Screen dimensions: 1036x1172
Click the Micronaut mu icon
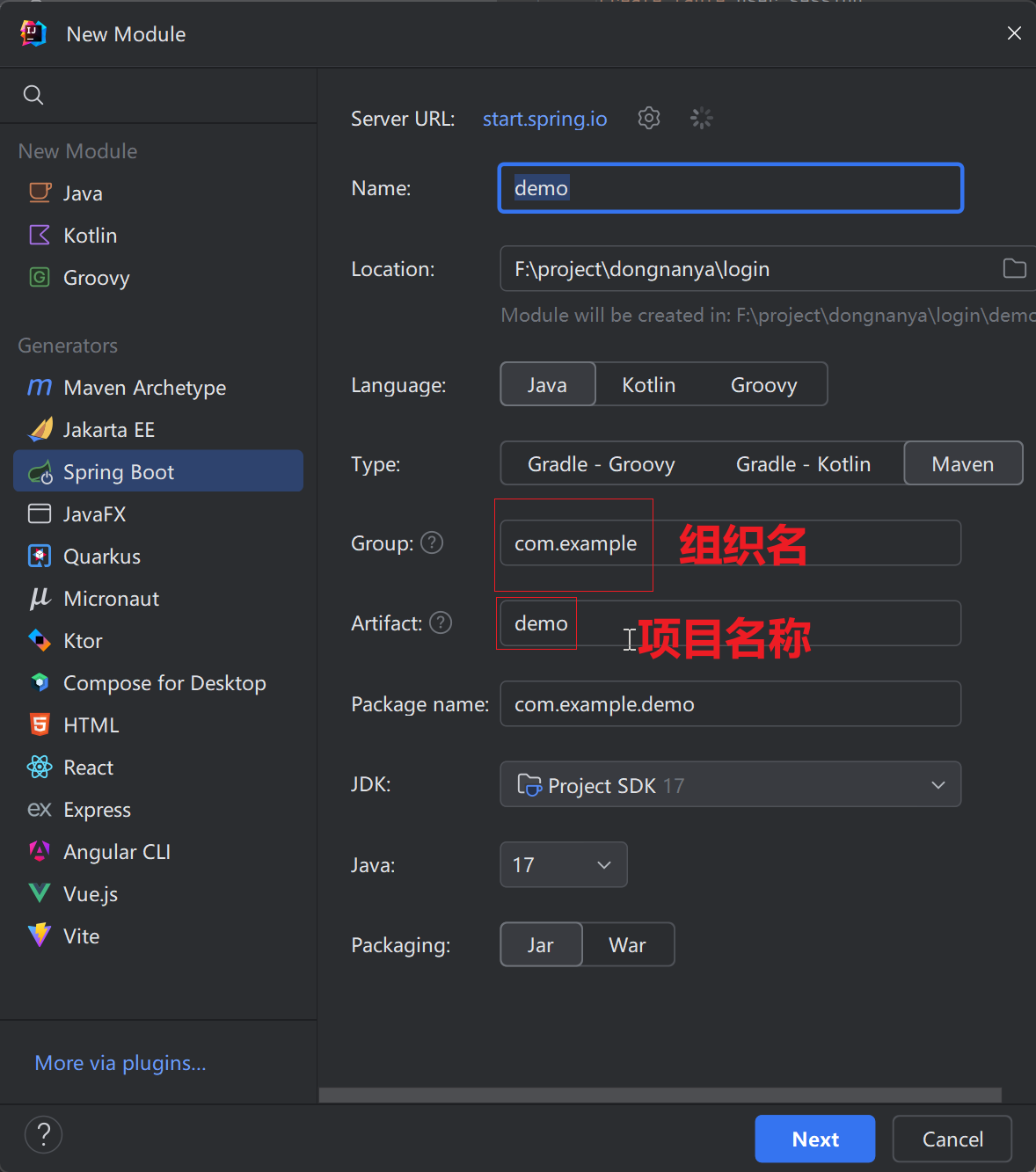40,599
